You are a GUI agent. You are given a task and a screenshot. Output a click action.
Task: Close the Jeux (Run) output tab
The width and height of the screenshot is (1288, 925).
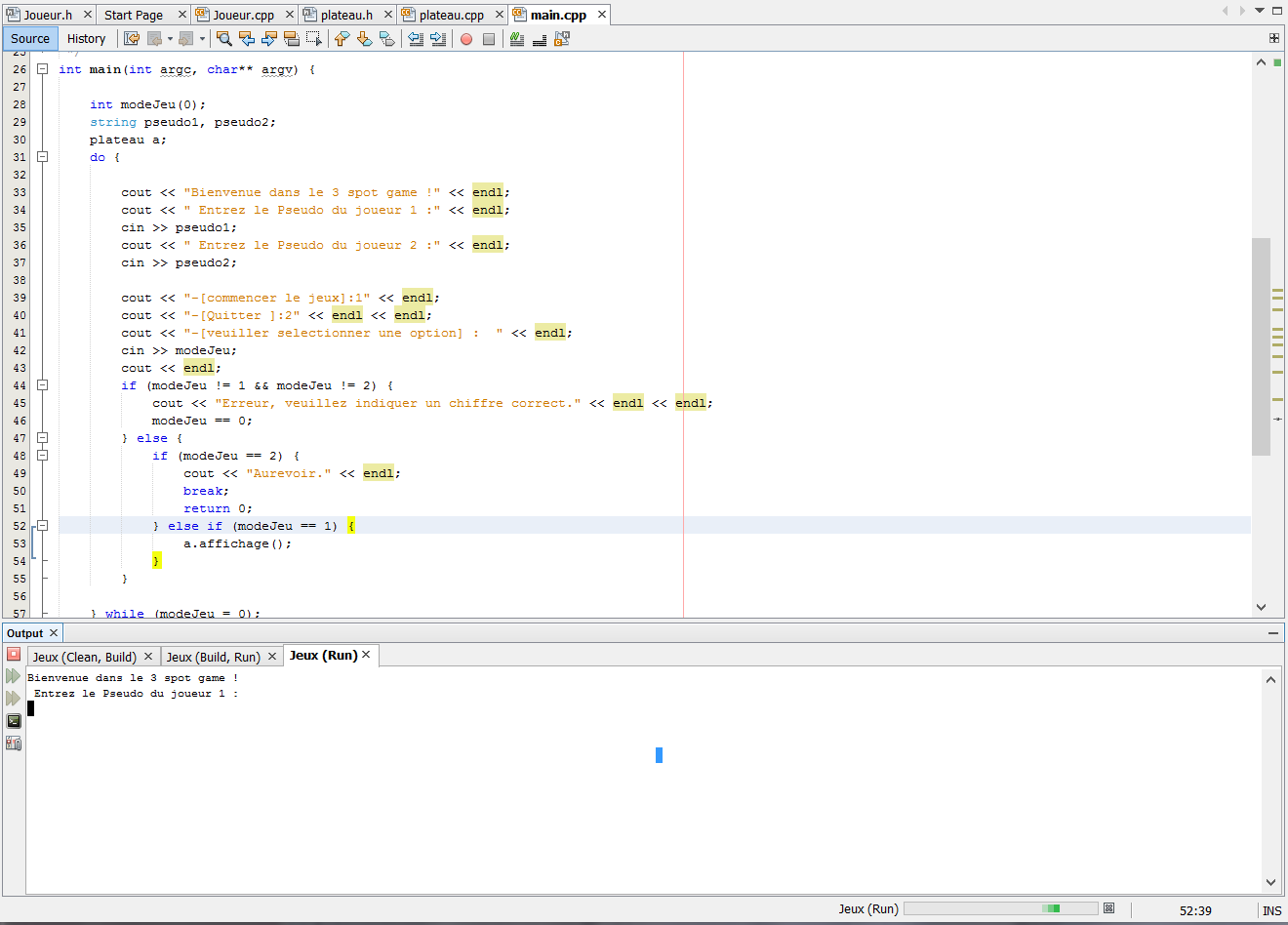[x=366, y=655]
